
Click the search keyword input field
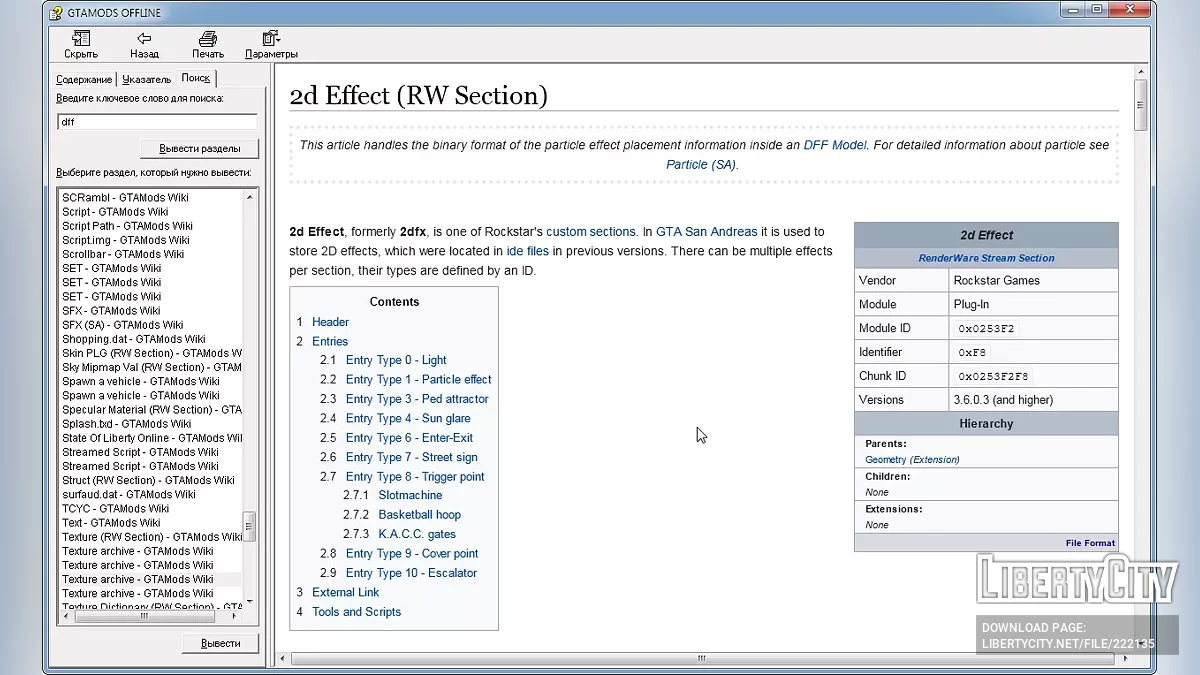(157, 122)
